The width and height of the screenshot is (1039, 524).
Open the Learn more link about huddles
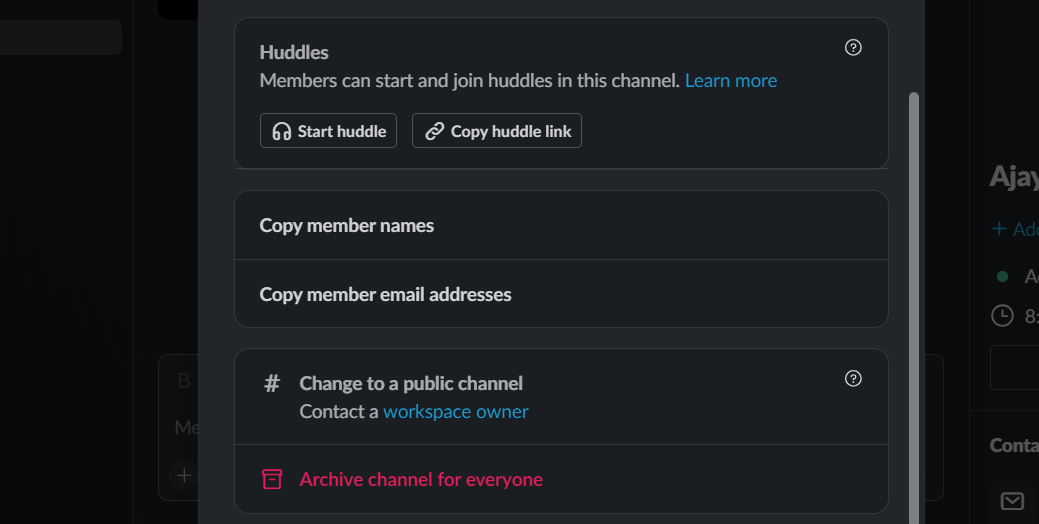coord(730,80)
